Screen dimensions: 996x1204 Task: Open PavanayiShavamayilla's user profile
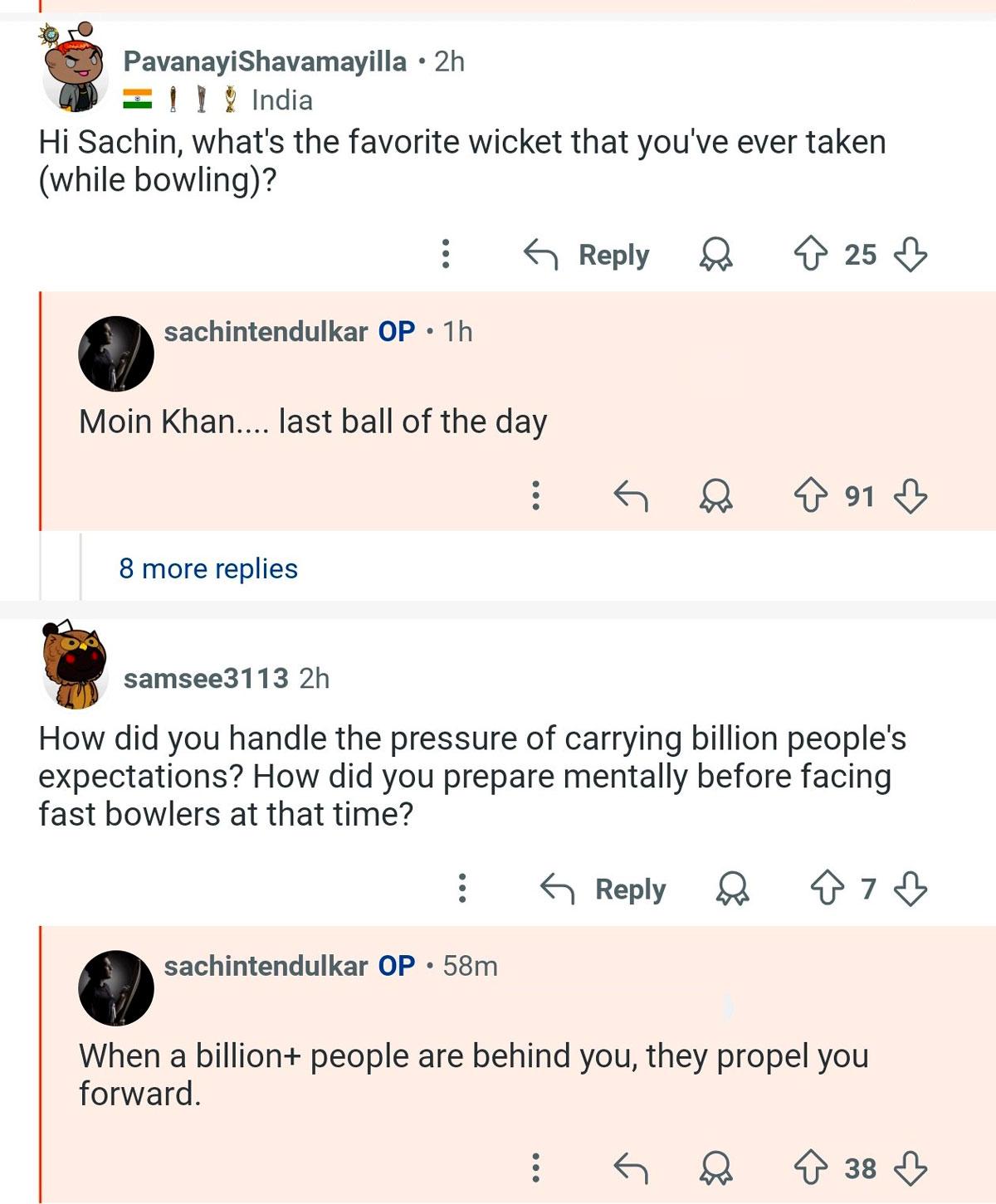click(264, 61)
